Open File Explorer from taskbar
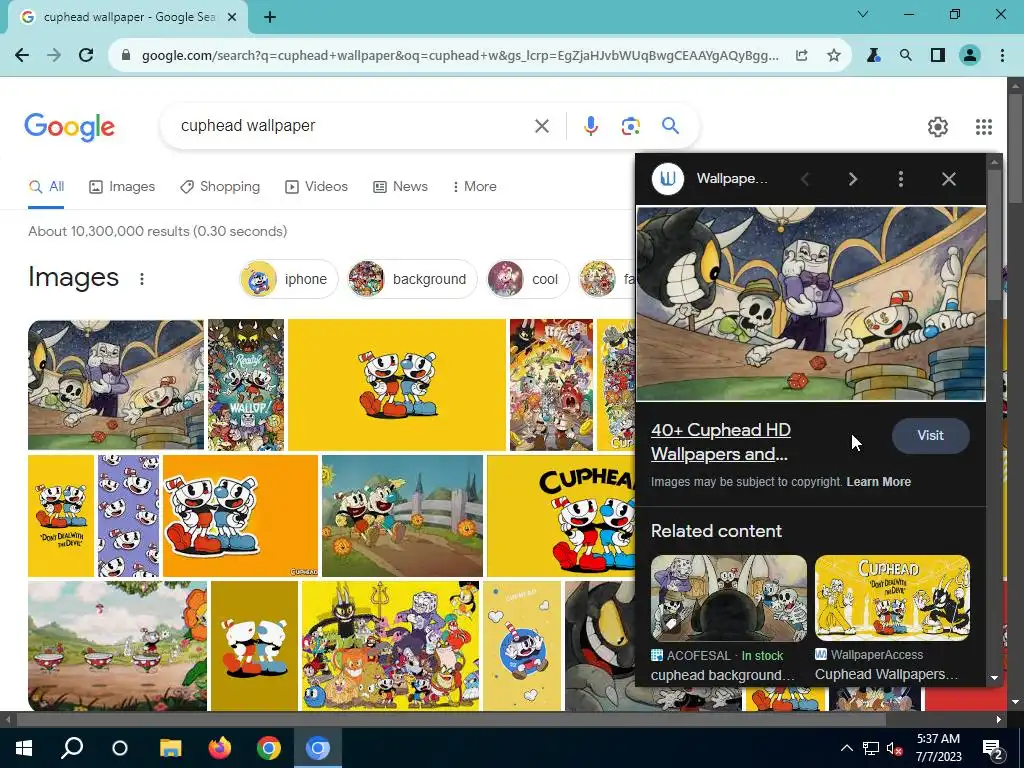This screenshot has width=1024, height=768. tap(171, 748)
